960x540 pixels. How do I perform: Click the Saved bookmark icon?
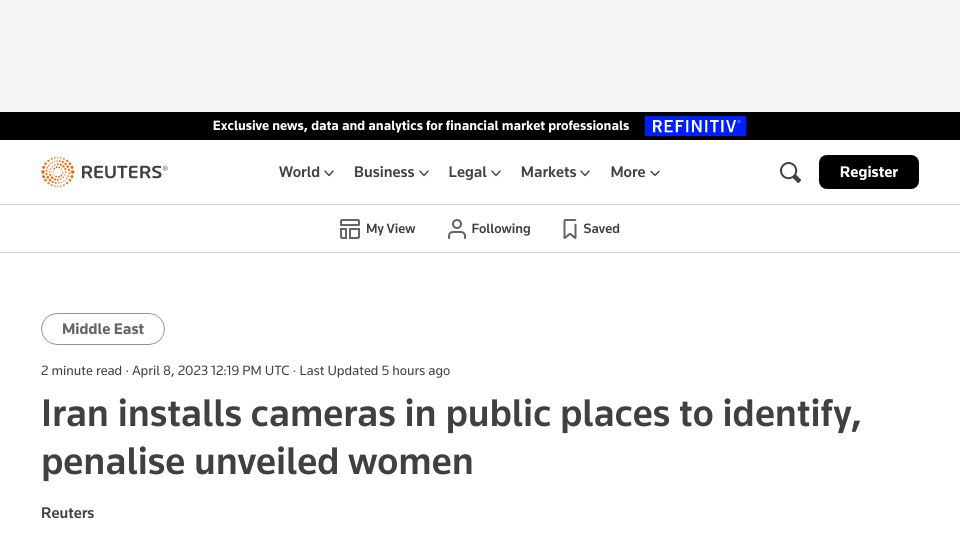point(569,229)
